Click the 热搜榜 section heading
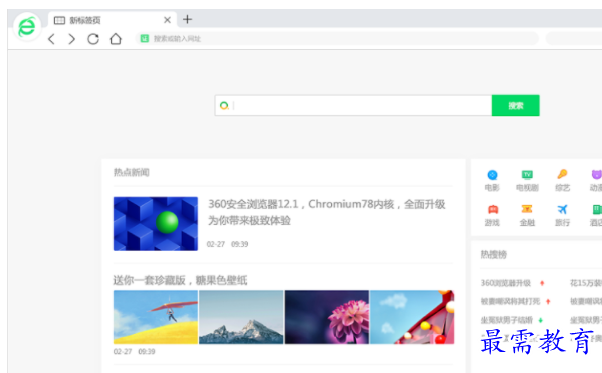Screen dimensions: 602x373 pyautogui.click(x=494, y=254)
